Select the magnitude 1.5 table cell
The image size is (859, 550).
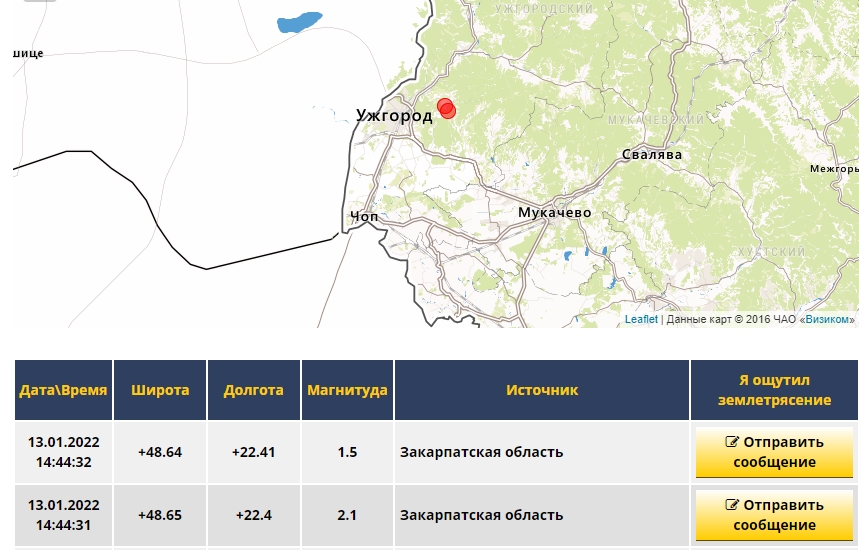[x=347, y=452]
